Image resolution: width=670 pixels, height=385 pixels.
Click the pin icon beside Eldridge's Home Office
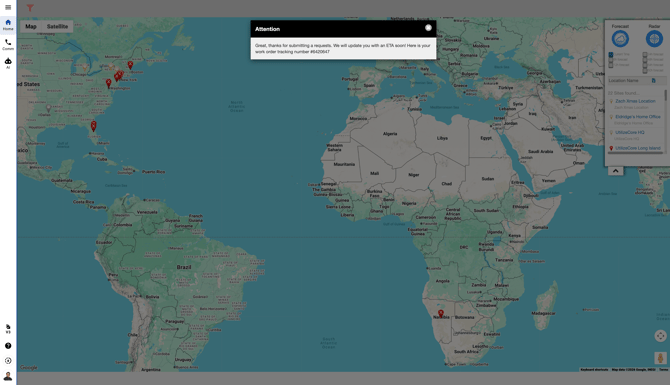point(611,117)
